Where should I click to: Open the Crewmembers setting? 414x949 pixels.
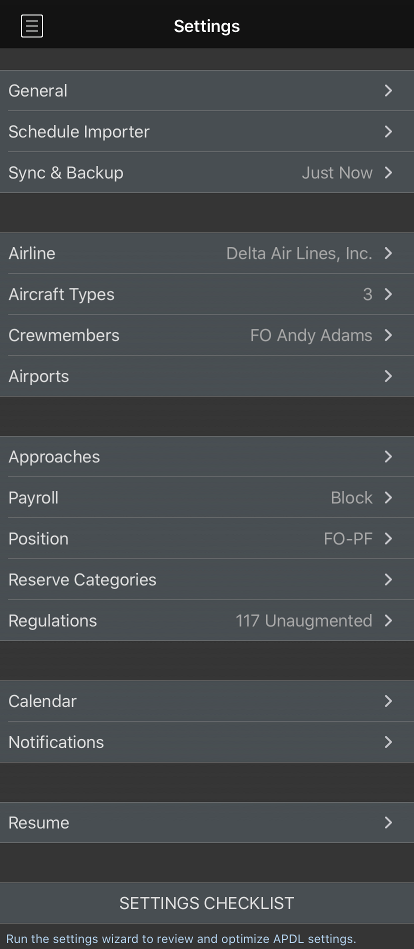[x=207, y=335]
